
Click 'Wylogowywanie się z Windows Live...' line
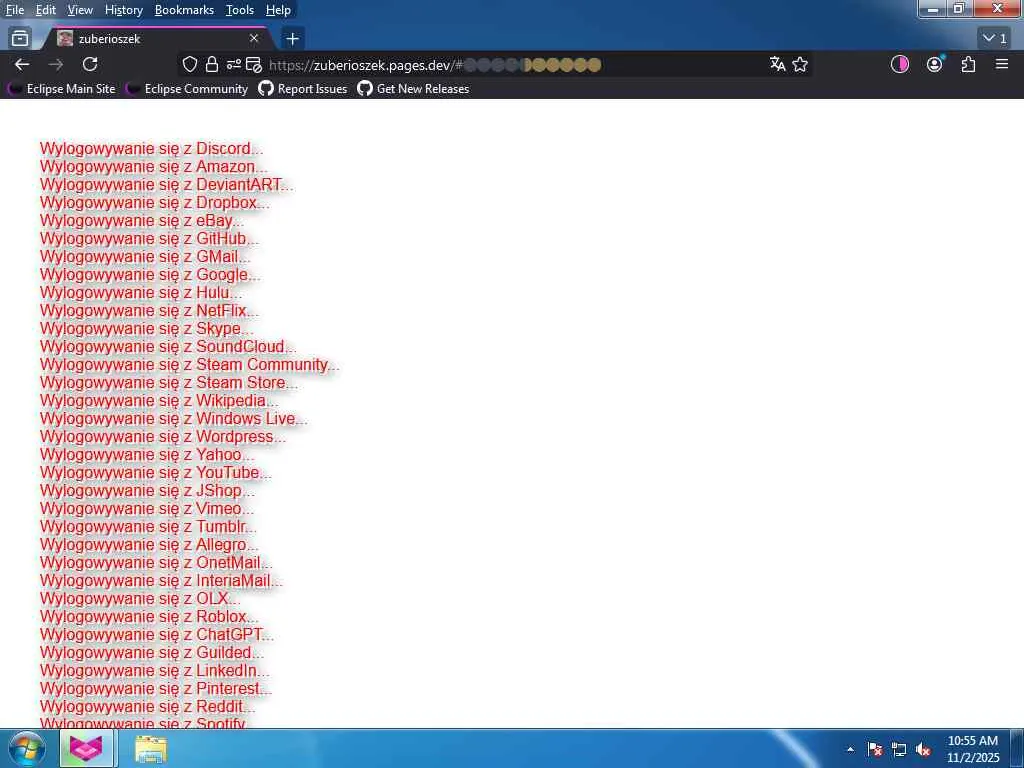point(173,418)
